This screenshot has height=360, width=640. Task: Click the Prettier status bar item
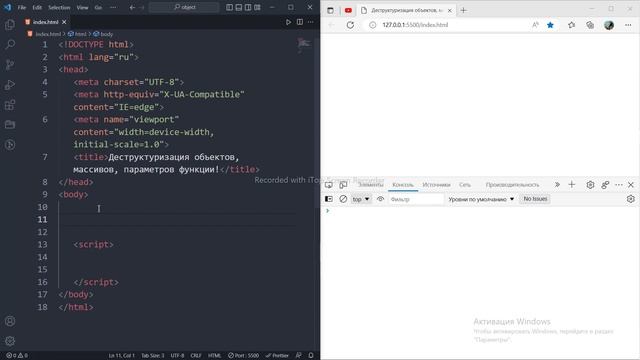point(277,356)
